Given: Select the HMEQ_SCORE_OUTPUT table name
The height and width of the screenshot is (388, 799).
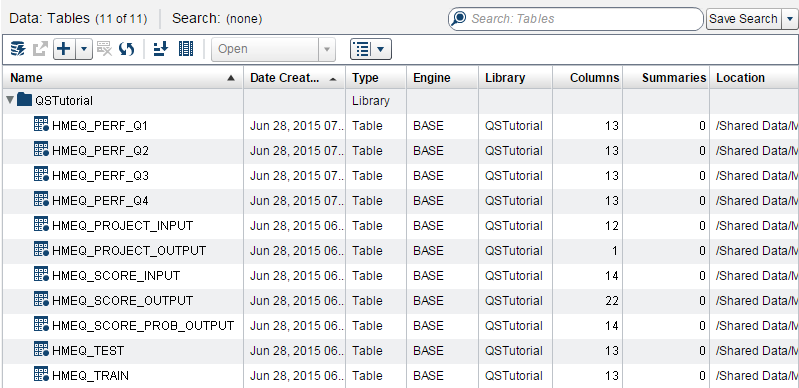Looking at the screenshot, I should [x=122, y=301].
